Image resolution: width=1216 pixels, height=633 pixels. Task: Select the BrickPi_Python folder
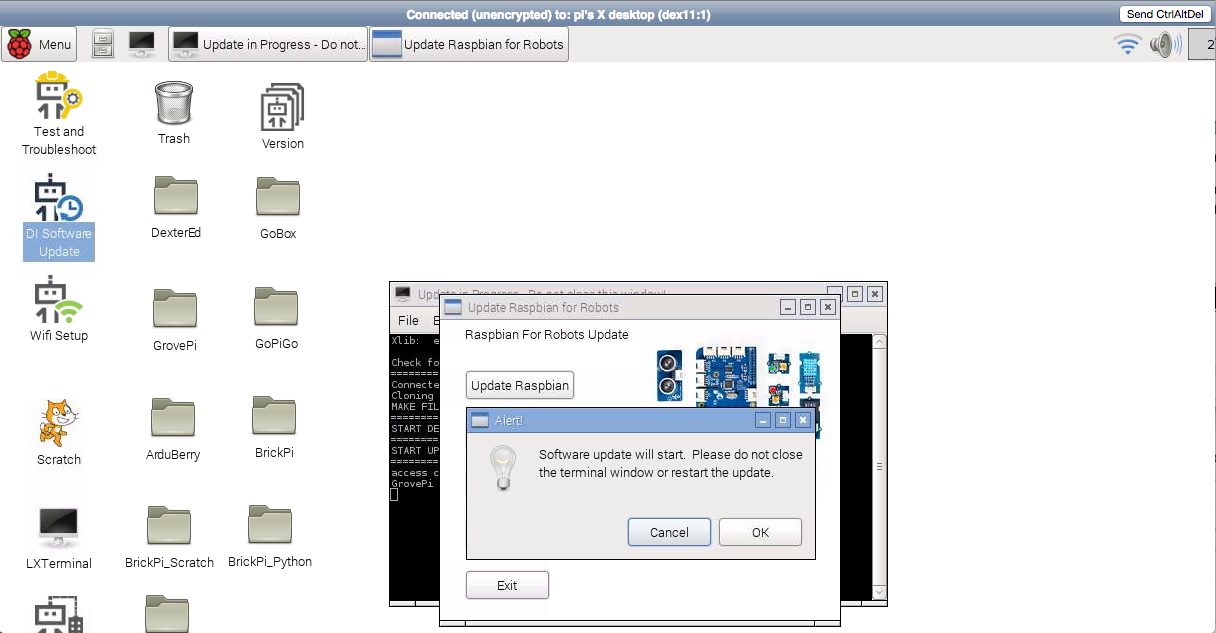click(270, 536)
